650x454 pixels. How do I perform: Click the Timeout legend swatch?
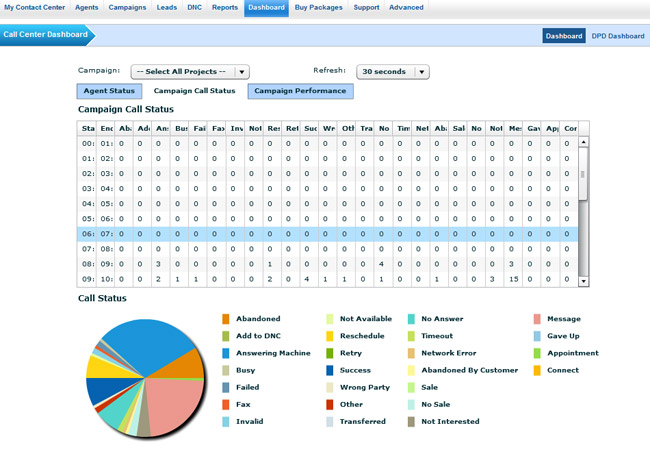(411, 336)
